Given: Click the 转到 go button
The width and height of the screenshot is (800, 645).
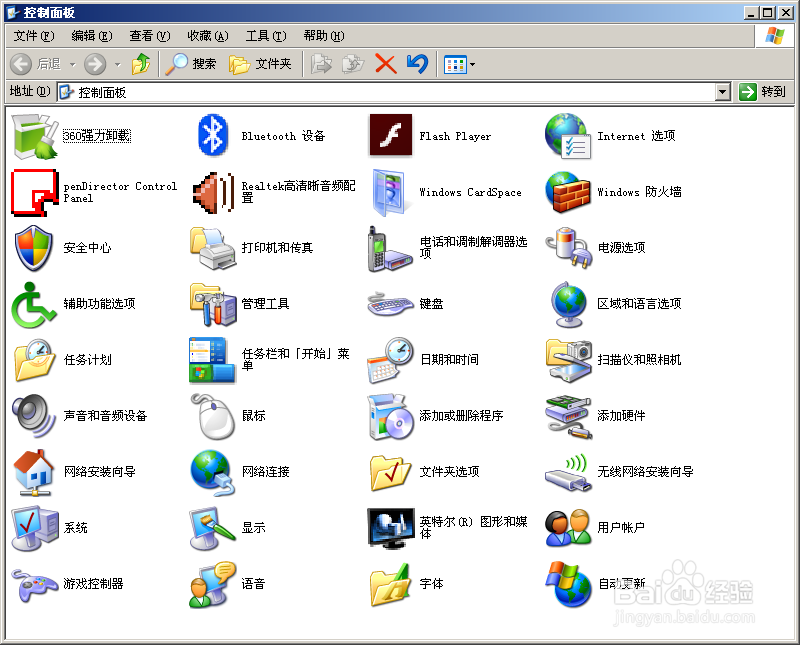Looking at the screenshot, I should 763,92.
